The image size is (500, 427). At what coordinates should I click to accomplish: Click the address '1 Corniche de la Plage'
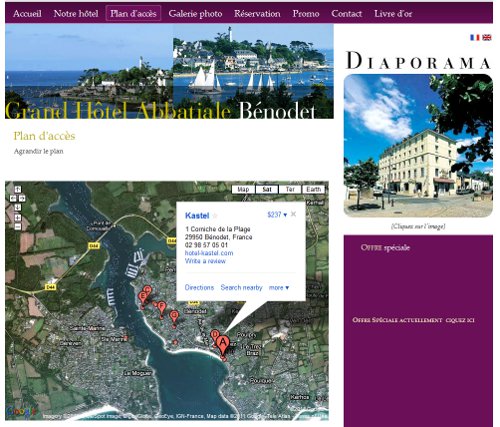click(218, 229)
